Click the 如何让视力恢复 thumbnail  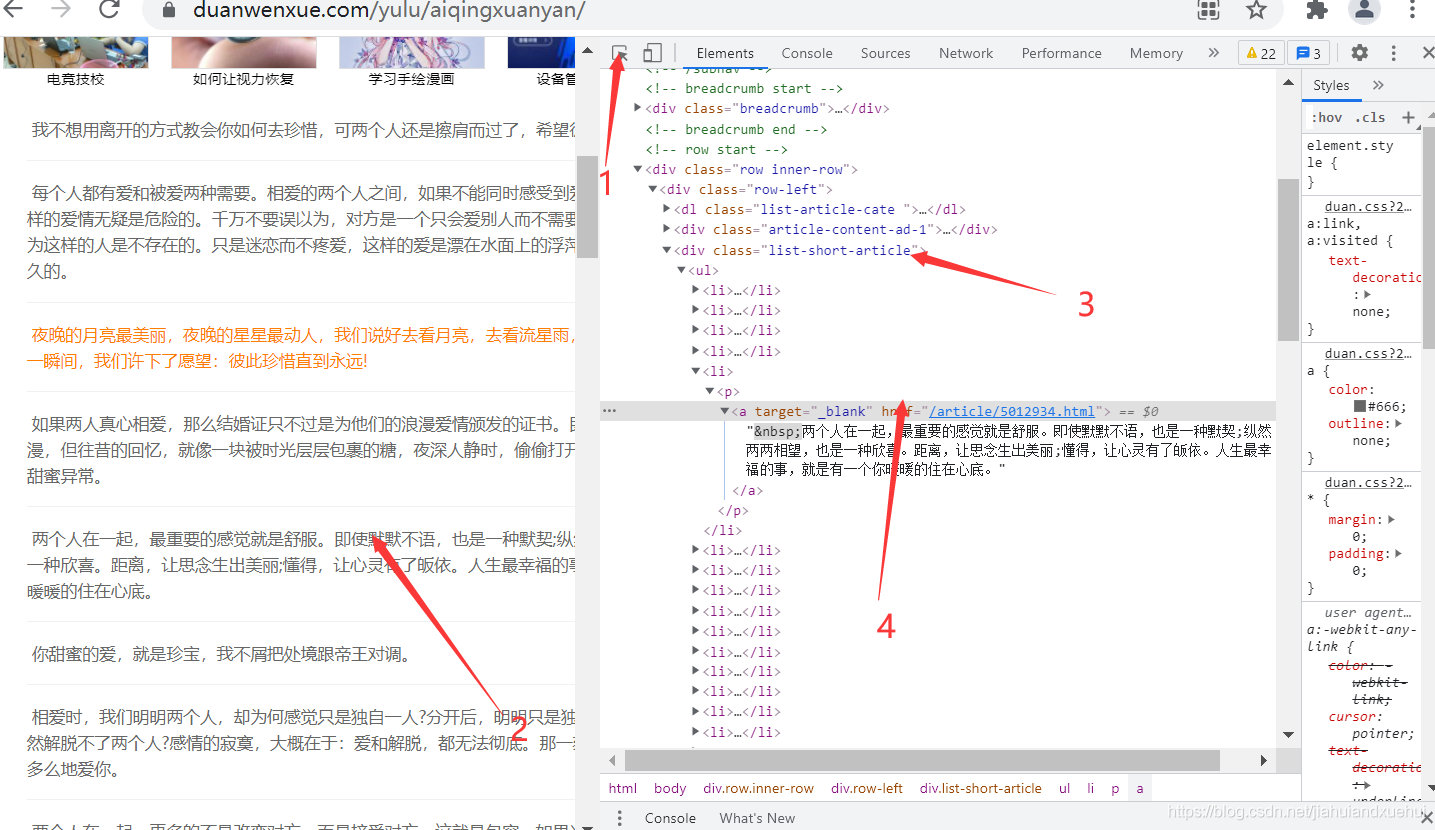pos(243,53)
